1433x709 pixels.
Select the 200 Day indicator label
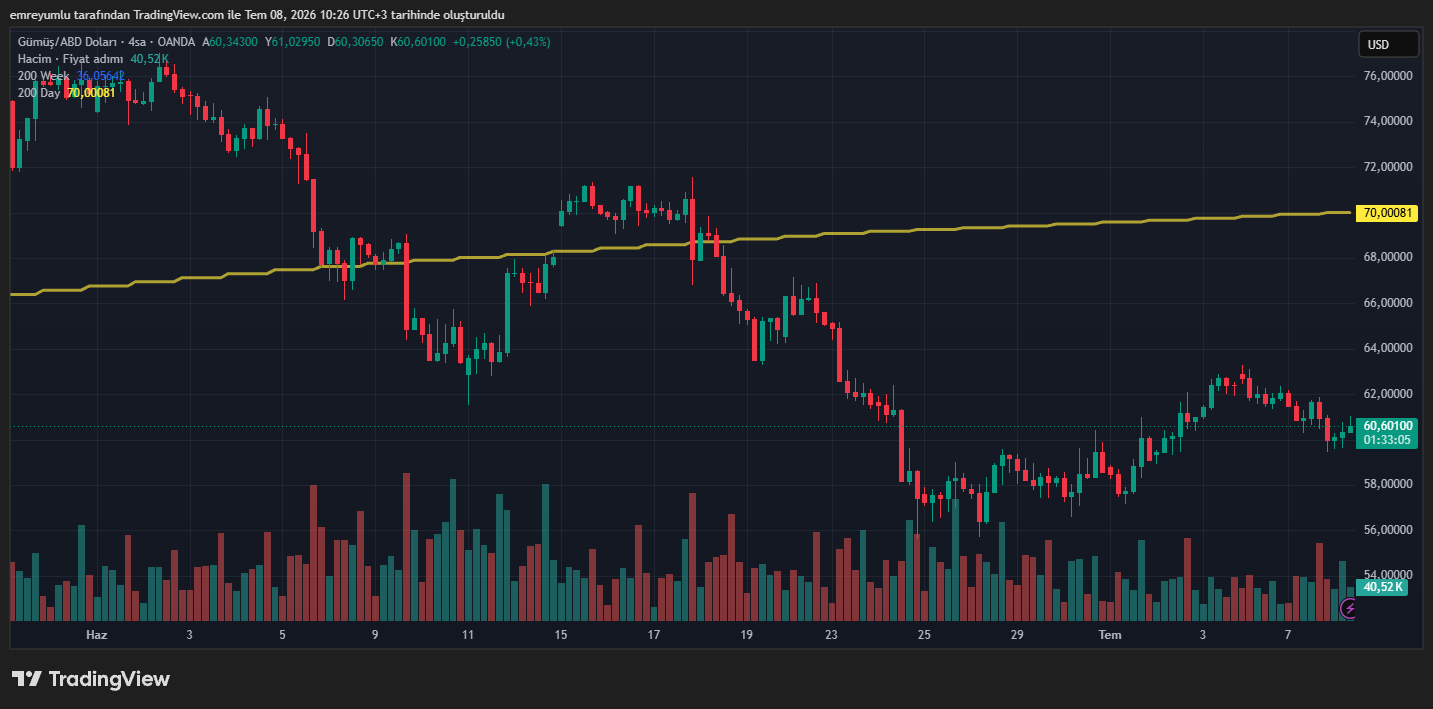click(39, 93)
